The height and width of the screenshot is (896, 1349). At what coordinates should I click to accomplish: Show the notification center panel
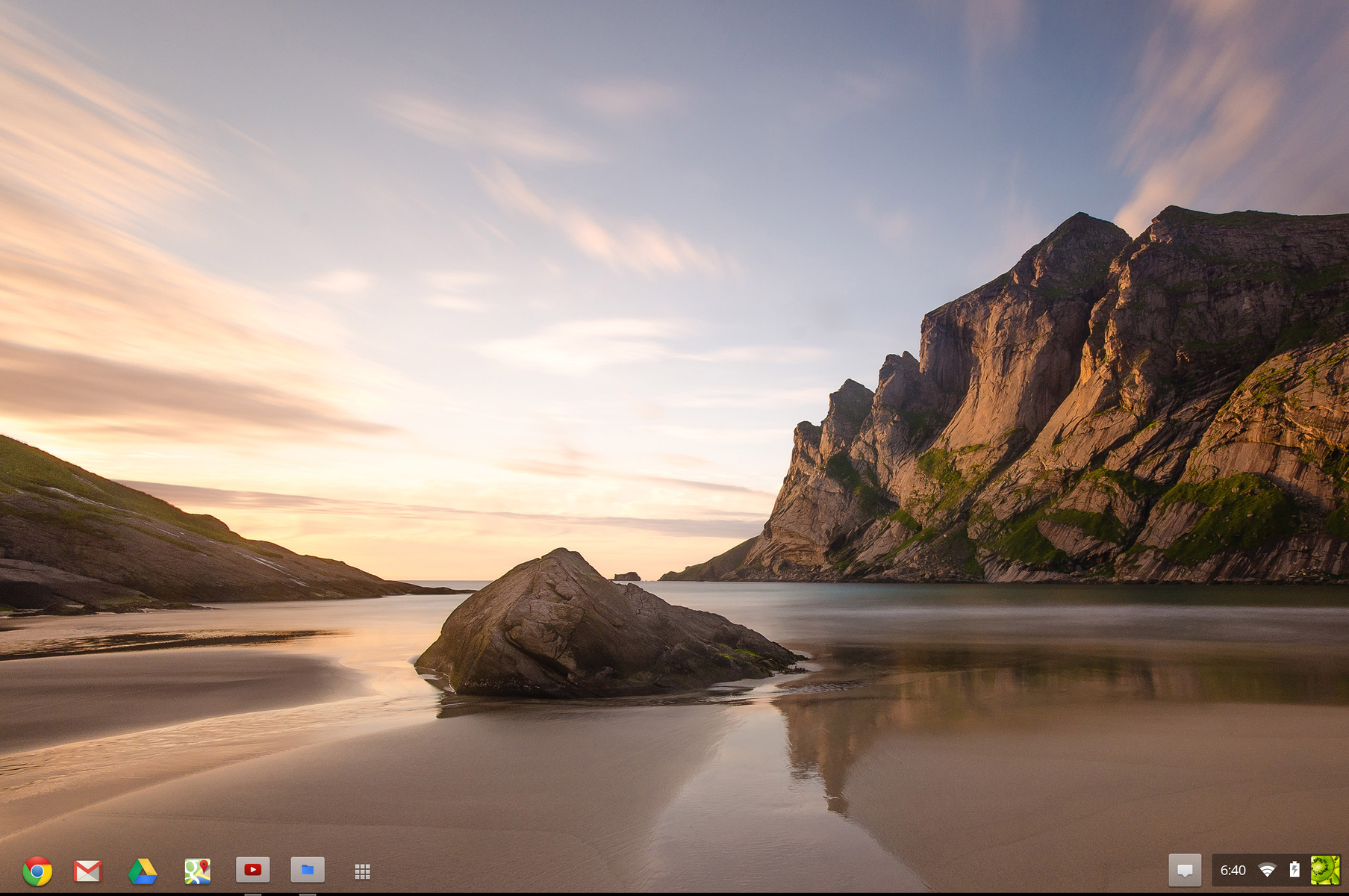pyautogui.click(x=1185, y=870)
